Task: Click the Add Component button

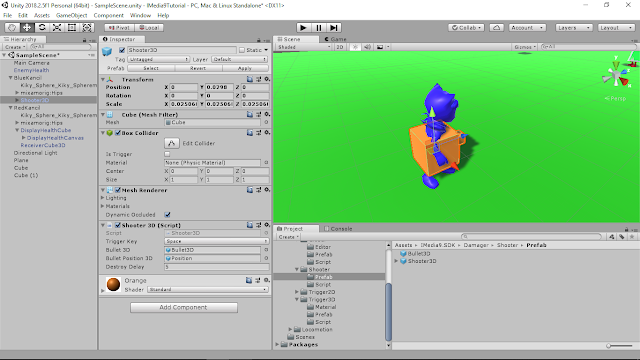Action: tap(184, 307)
